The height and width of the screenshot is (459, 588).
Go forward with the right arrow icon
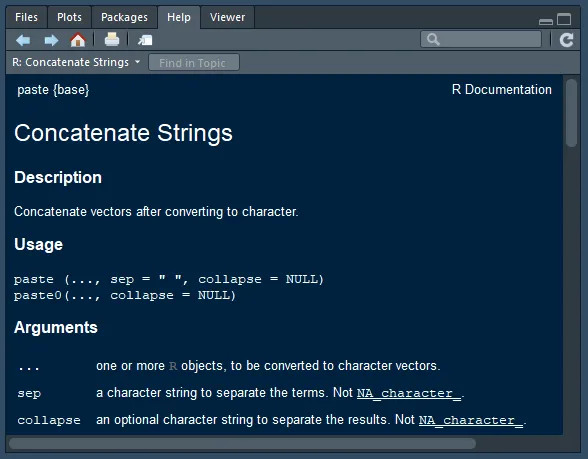pyautogui.click(x=51, y=40)
